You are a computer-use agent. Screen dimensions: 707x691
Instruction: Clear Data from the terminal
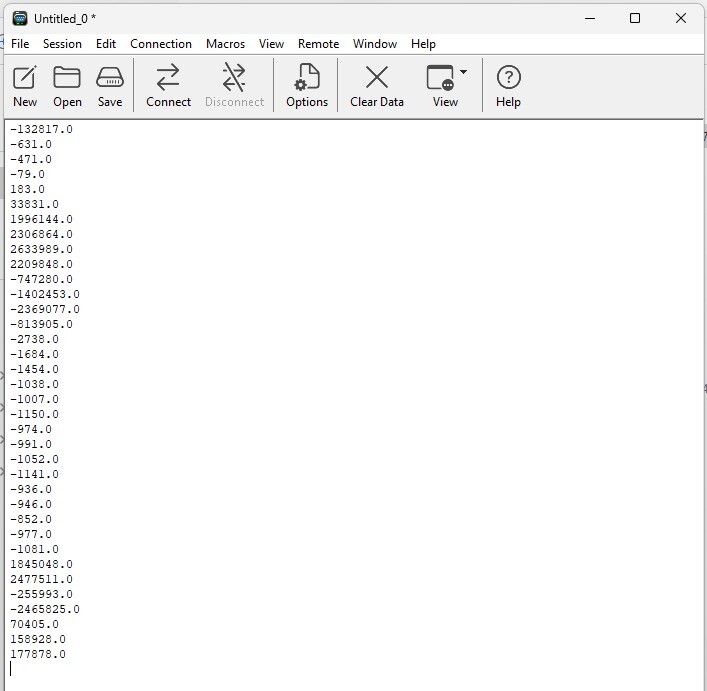click(377, 86)
